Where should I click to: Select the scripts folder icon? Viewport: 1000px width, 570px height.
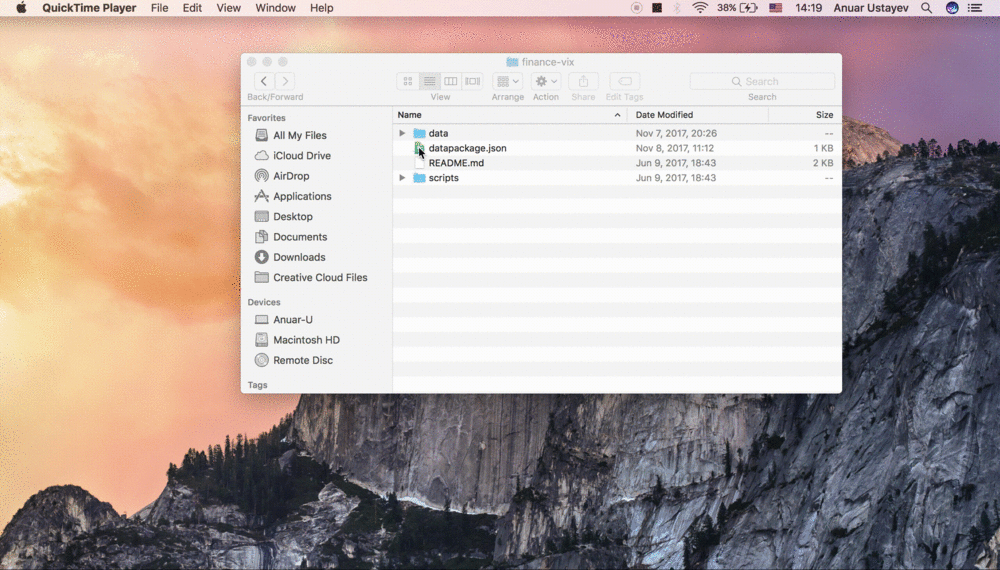click(x=419, y=178)
